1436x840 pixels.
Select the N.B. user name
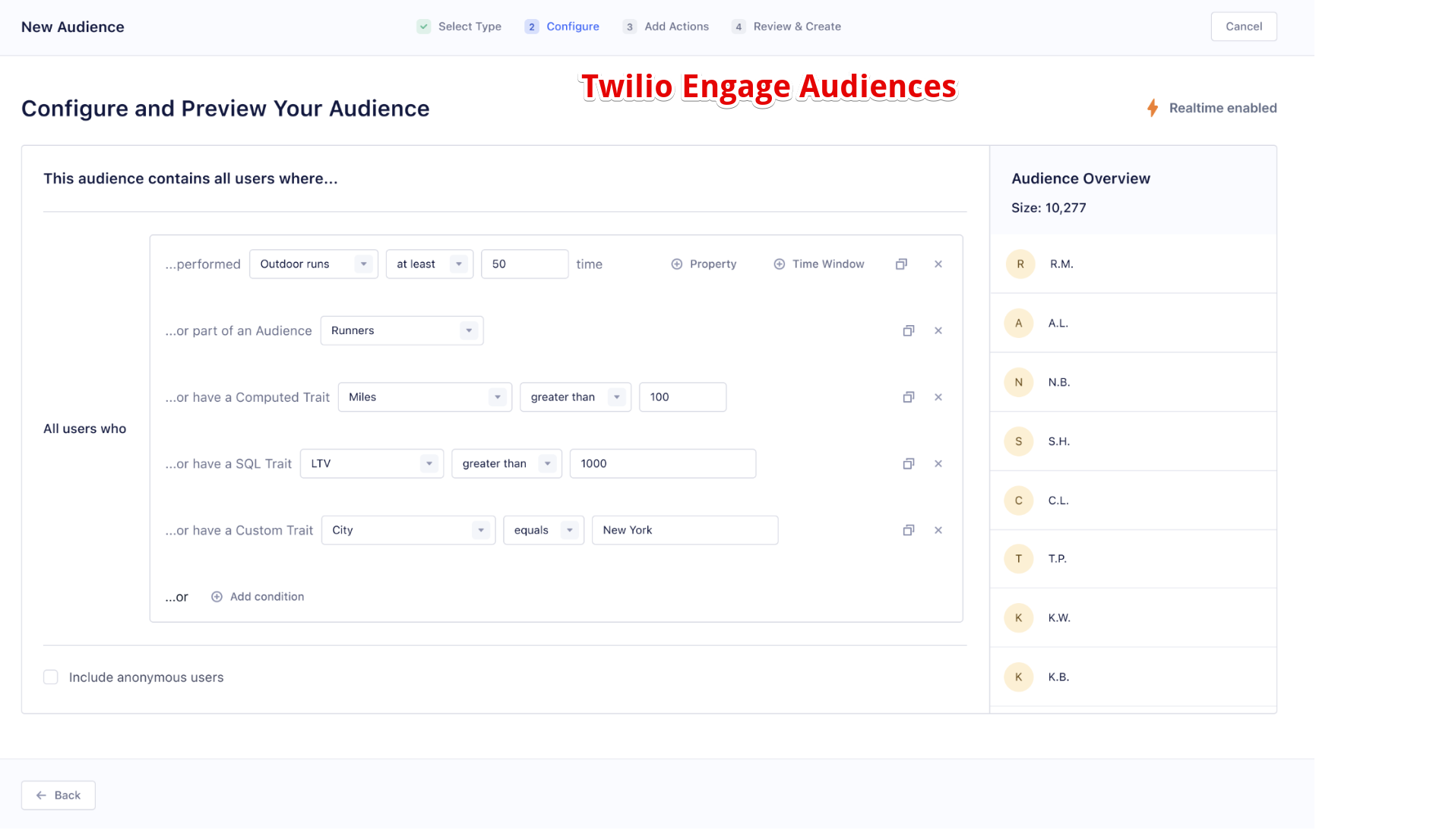tap(1059, 382)
